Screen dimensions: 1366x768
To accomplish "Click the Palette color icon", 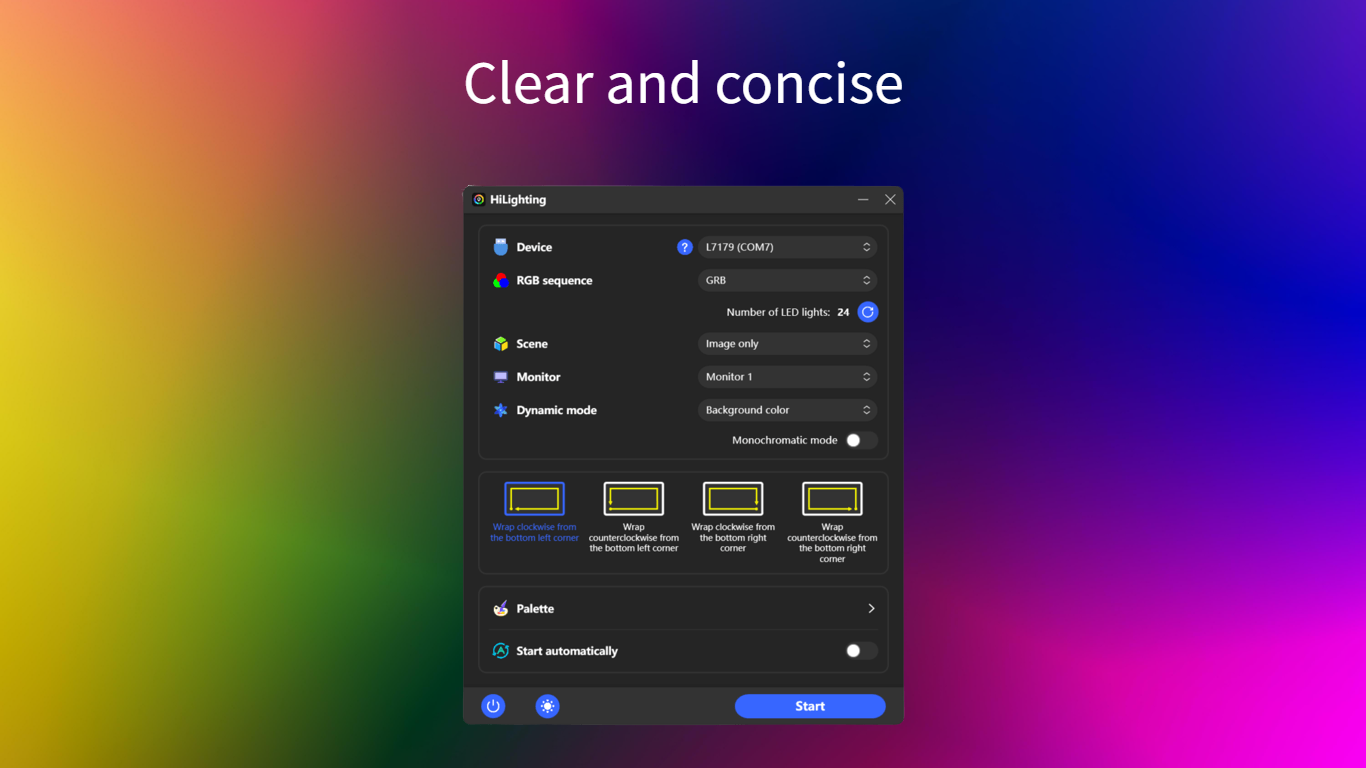I will click(499, 608).
